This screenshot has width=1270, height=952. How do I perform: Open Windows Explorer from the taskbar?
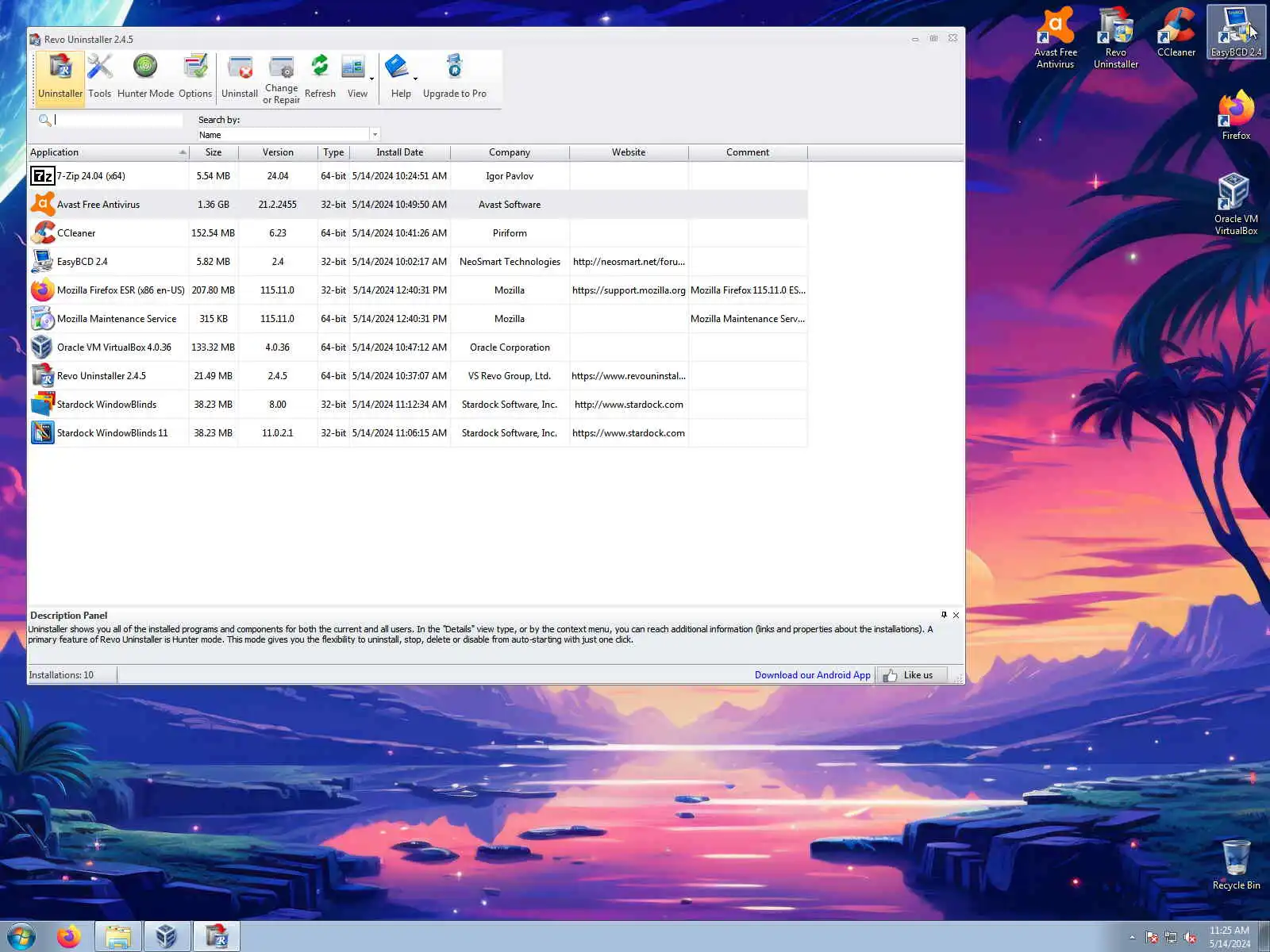pos(118,937)
